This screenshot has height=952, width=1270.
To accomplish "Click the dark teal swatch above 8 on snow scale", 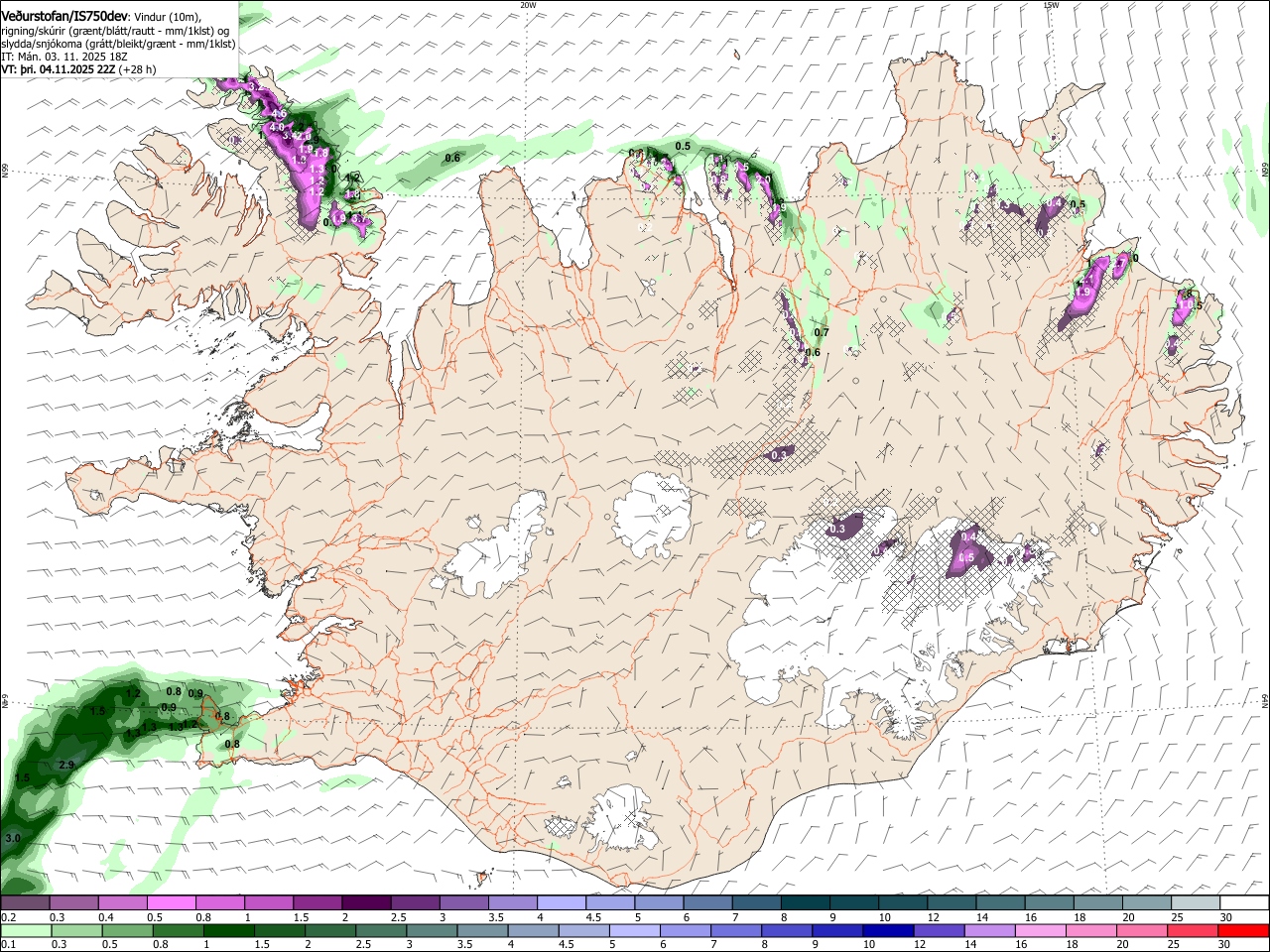I will click(x=805, y=903).
